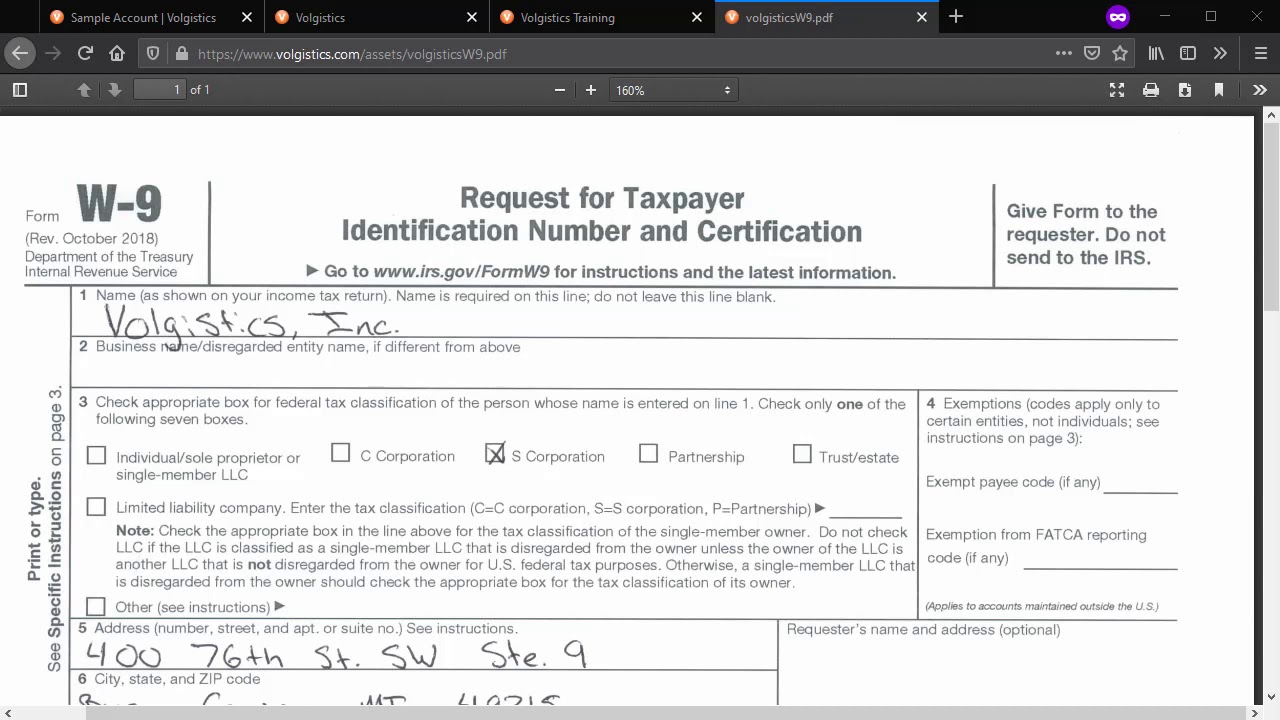Screen dimensions: 1280x720
Task: Bookmark this page with star
Action: click(x=1120, y=54)
